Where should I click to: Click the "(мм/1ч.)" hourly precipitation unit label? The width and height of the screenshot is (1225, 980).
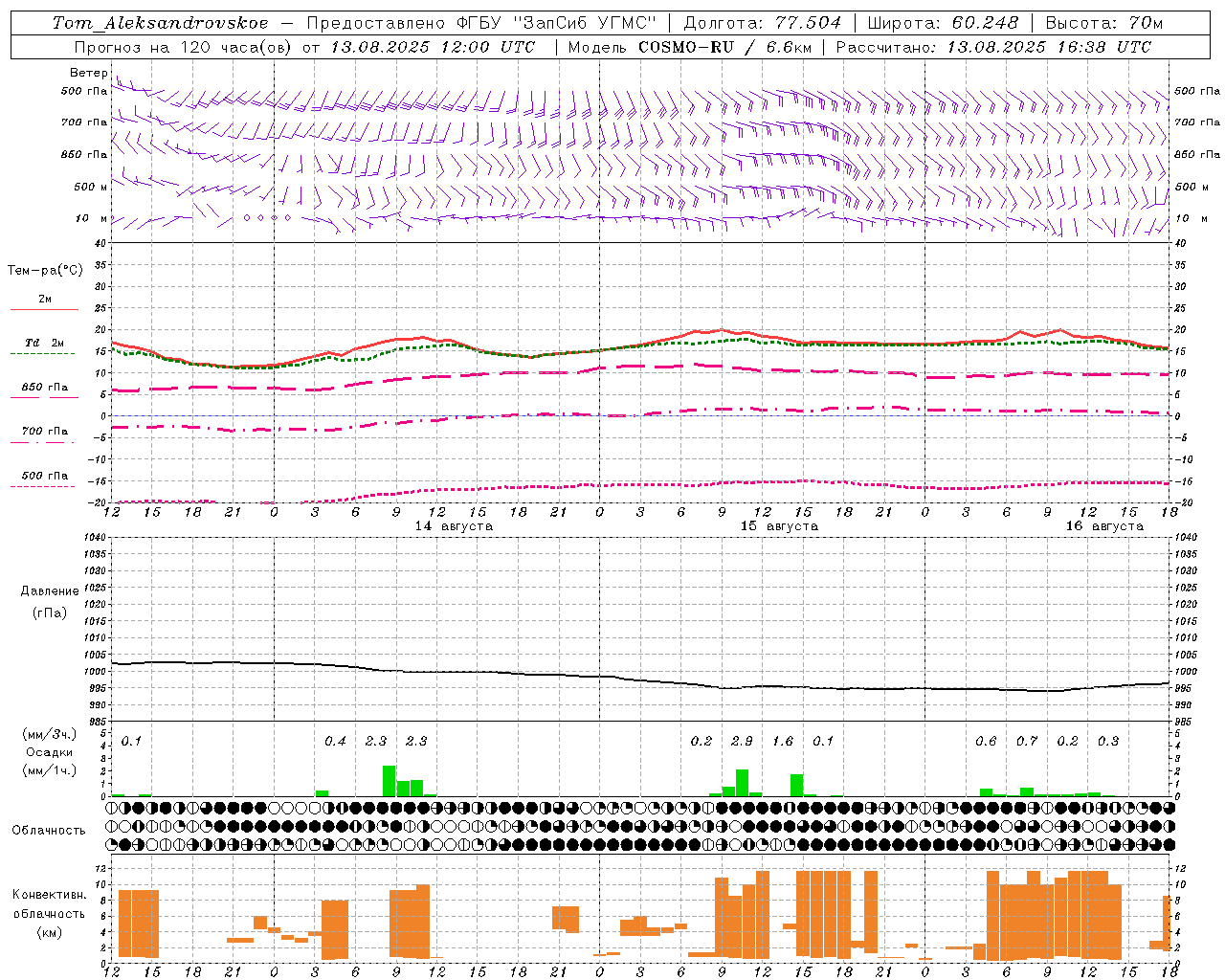(x=49, y=770)
